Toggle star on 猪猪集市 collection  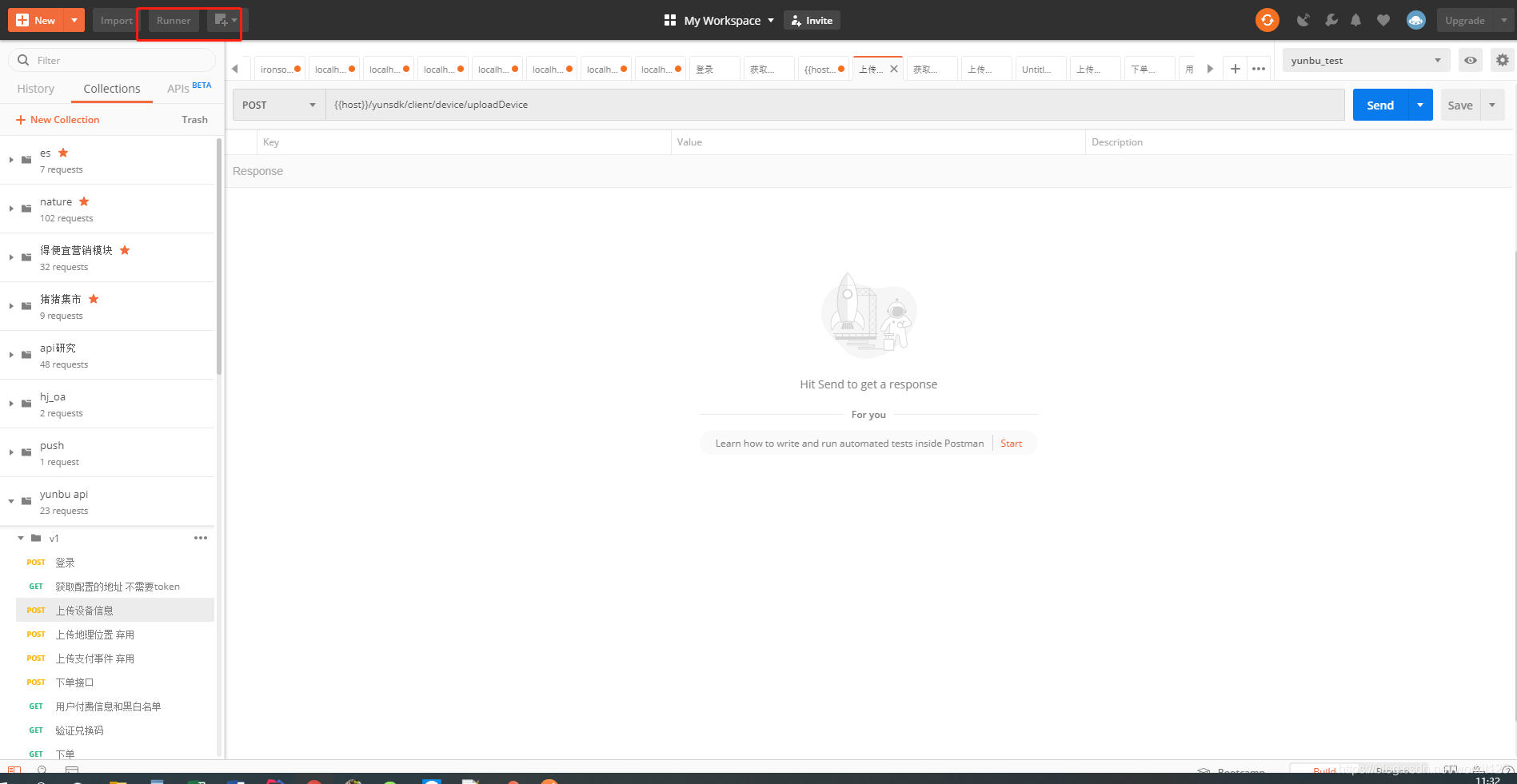(x=94, y=299)
